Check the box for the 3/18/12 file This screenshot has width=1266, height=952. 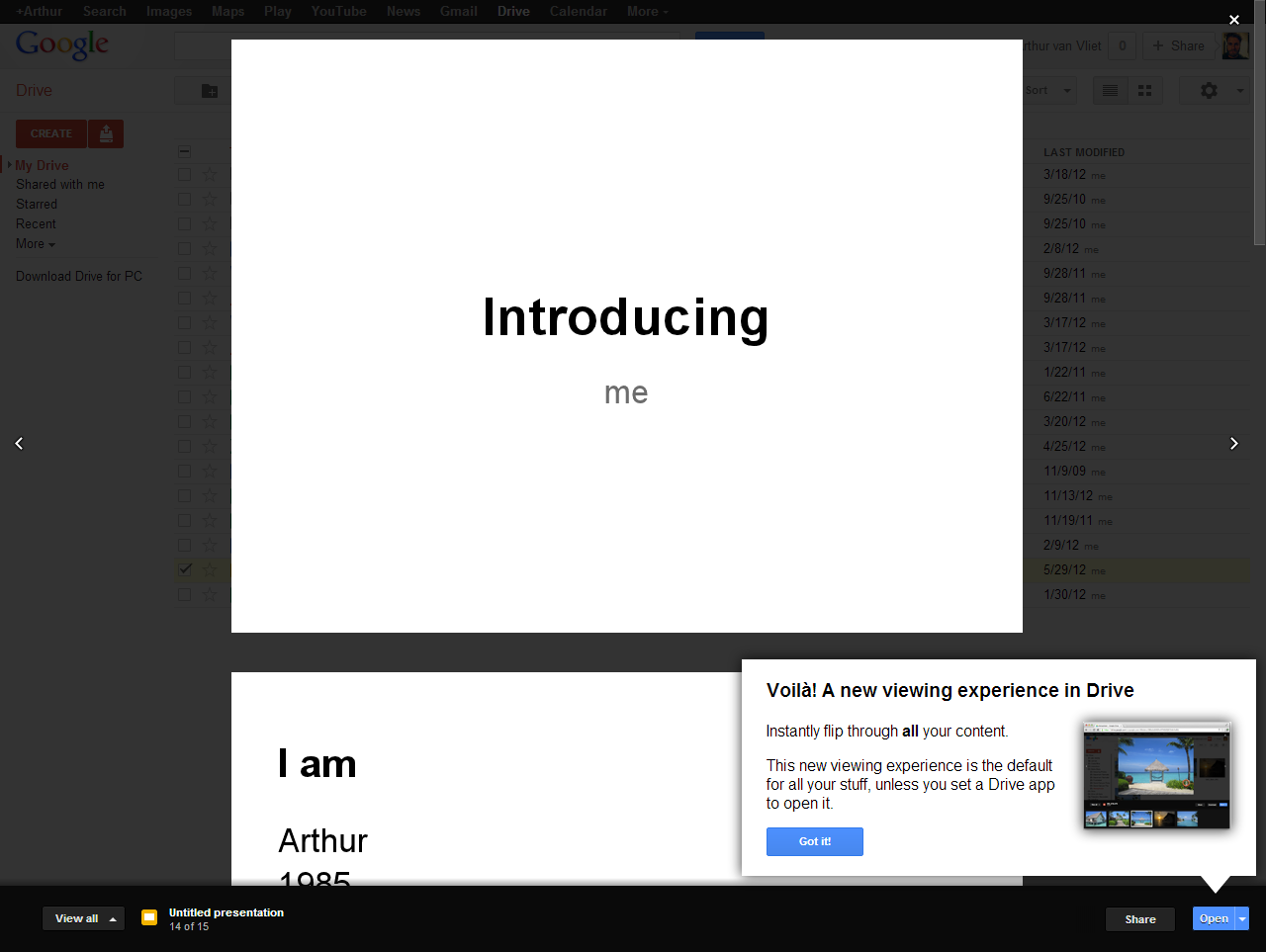tap(185, 174)
